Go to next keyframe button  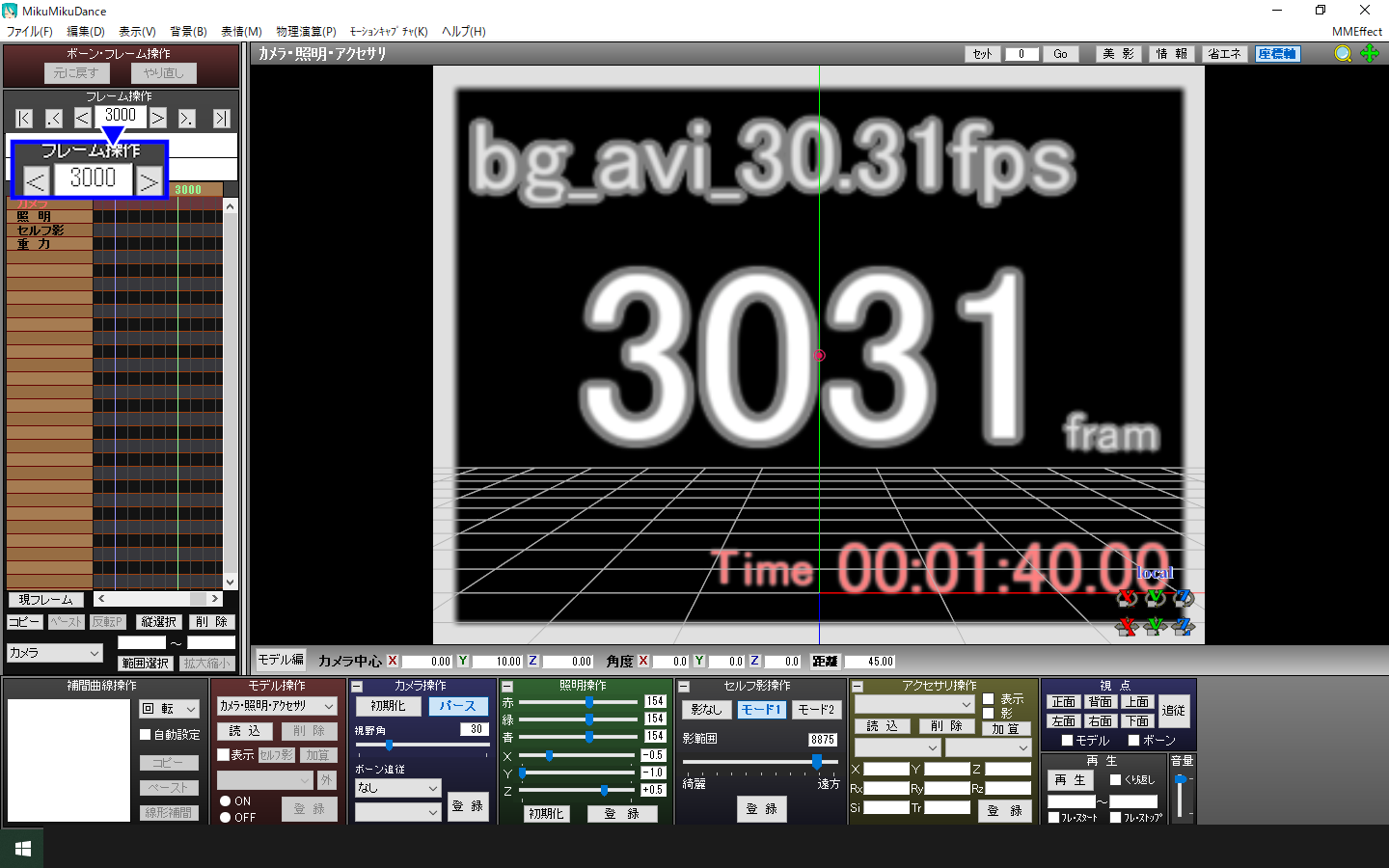187,119
